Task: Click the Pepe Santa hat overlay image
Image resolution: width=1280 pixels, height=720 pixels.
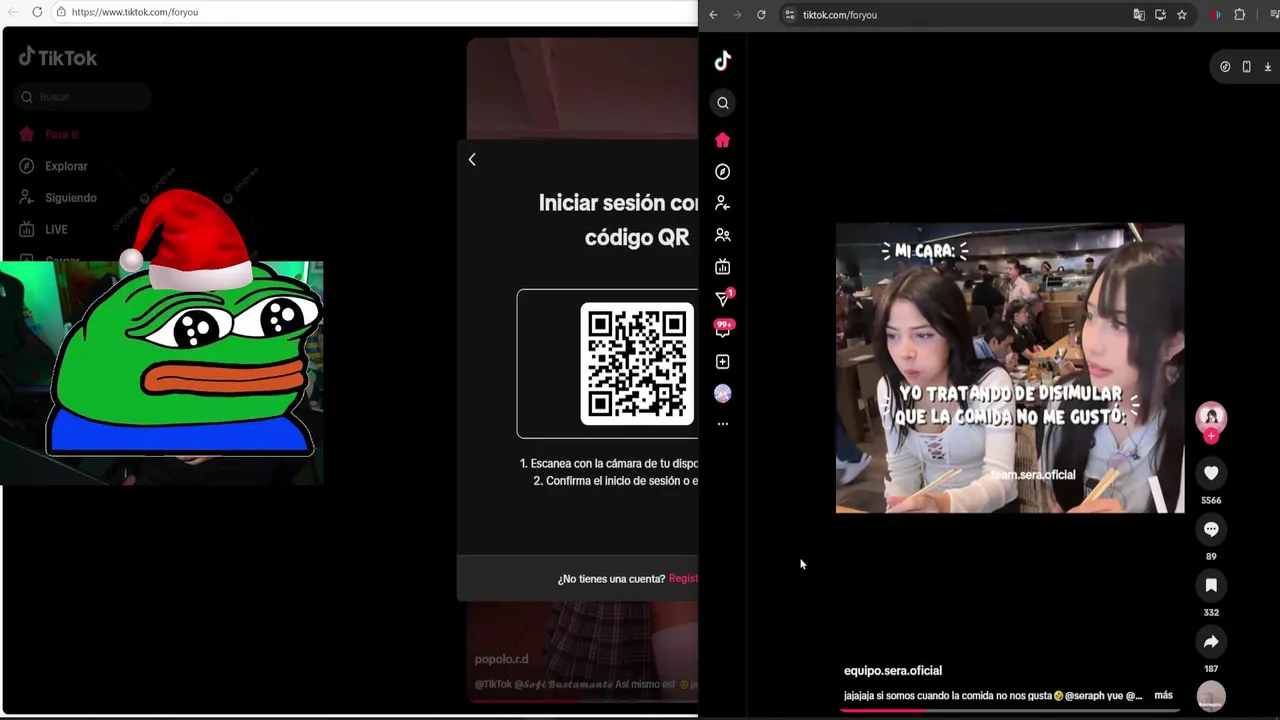Action: [187, 322]
